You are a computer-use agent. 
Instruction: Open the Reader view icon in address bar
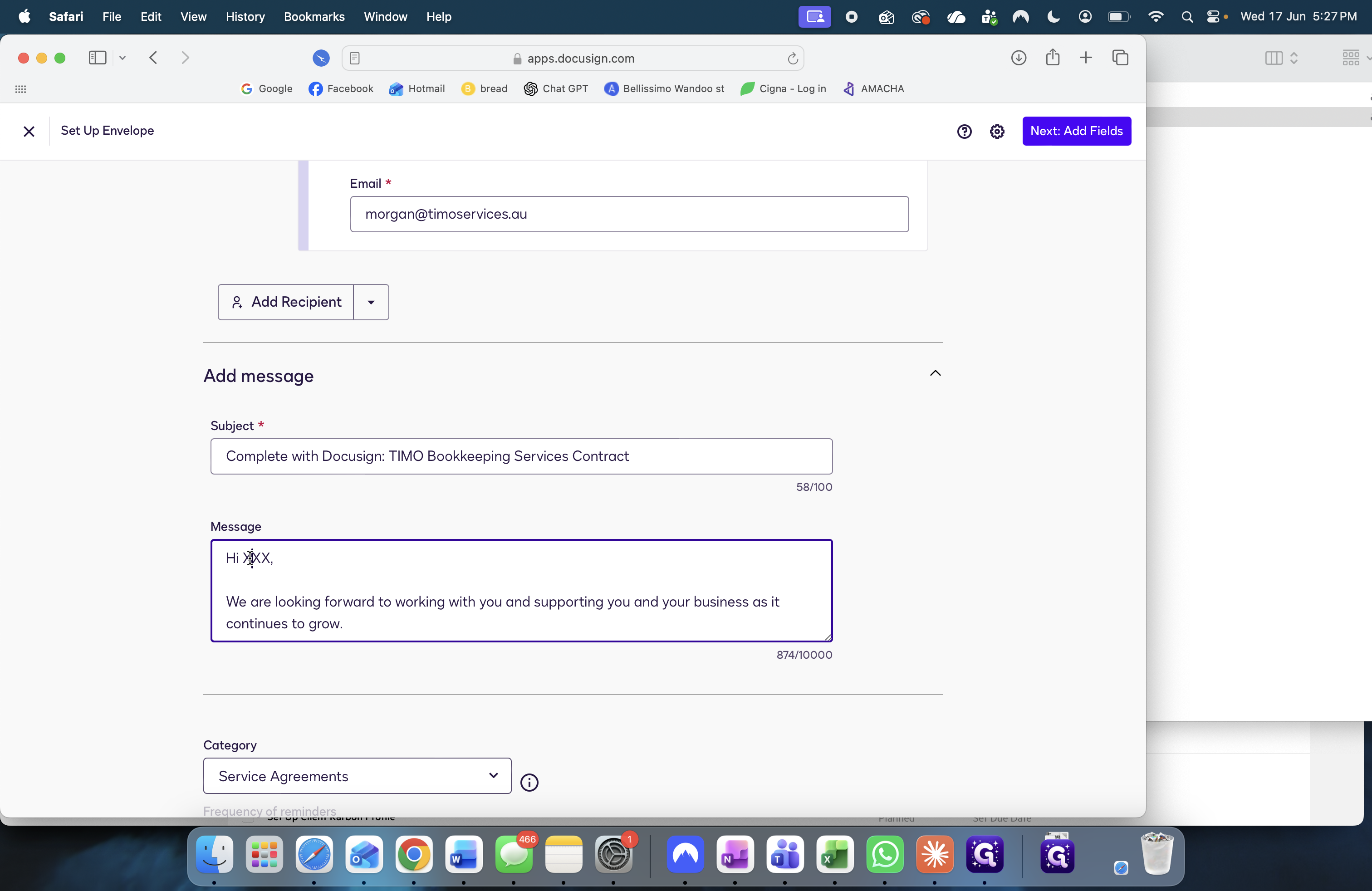(354, 58)
